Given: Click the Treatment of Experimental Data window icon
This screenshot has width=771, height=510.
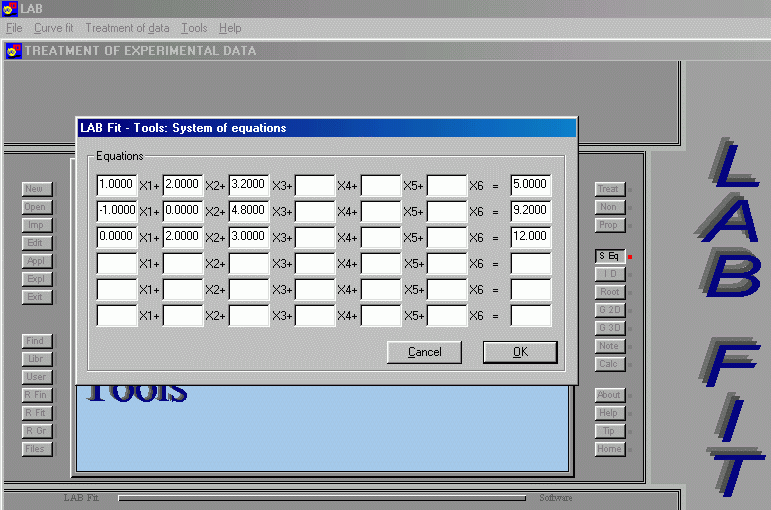Looking at the screenshot, I should 13,51.
